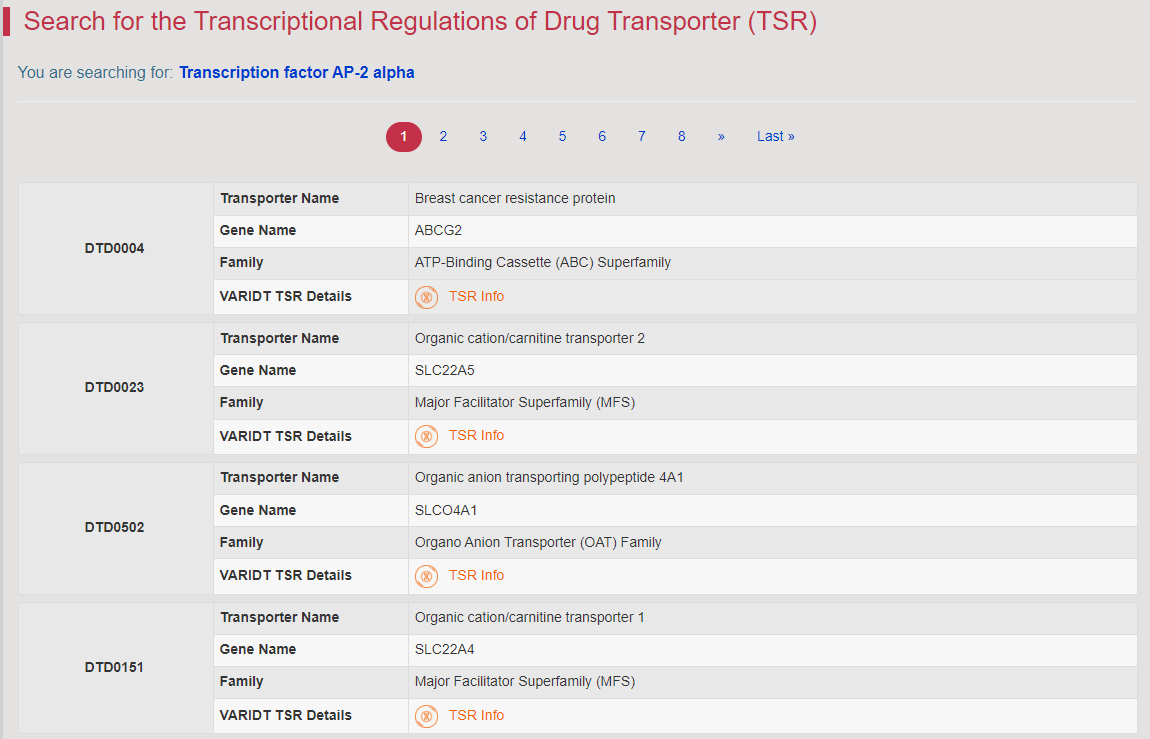The image size is (1150, 739).
Task: Click the TSR icon for SLC22A5
Action: point(426,436)
